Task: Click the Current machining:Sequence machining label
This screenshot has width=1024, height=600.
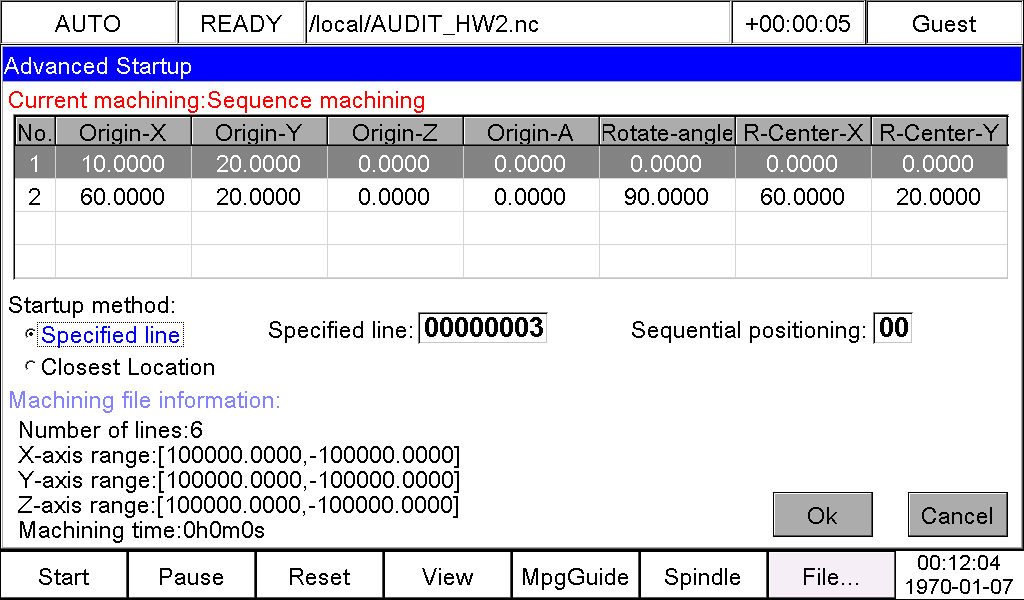Action: click(216, 100)
